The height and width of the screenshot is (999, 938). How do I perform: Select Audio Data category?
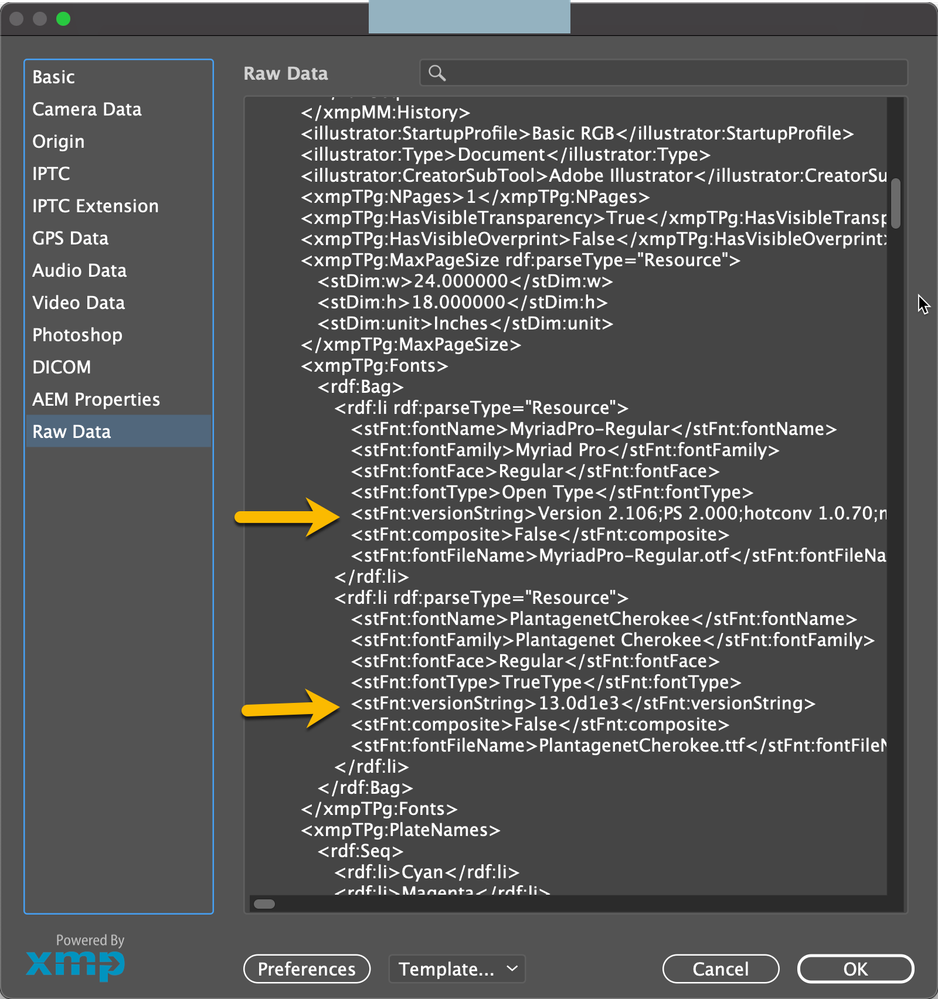118,271
